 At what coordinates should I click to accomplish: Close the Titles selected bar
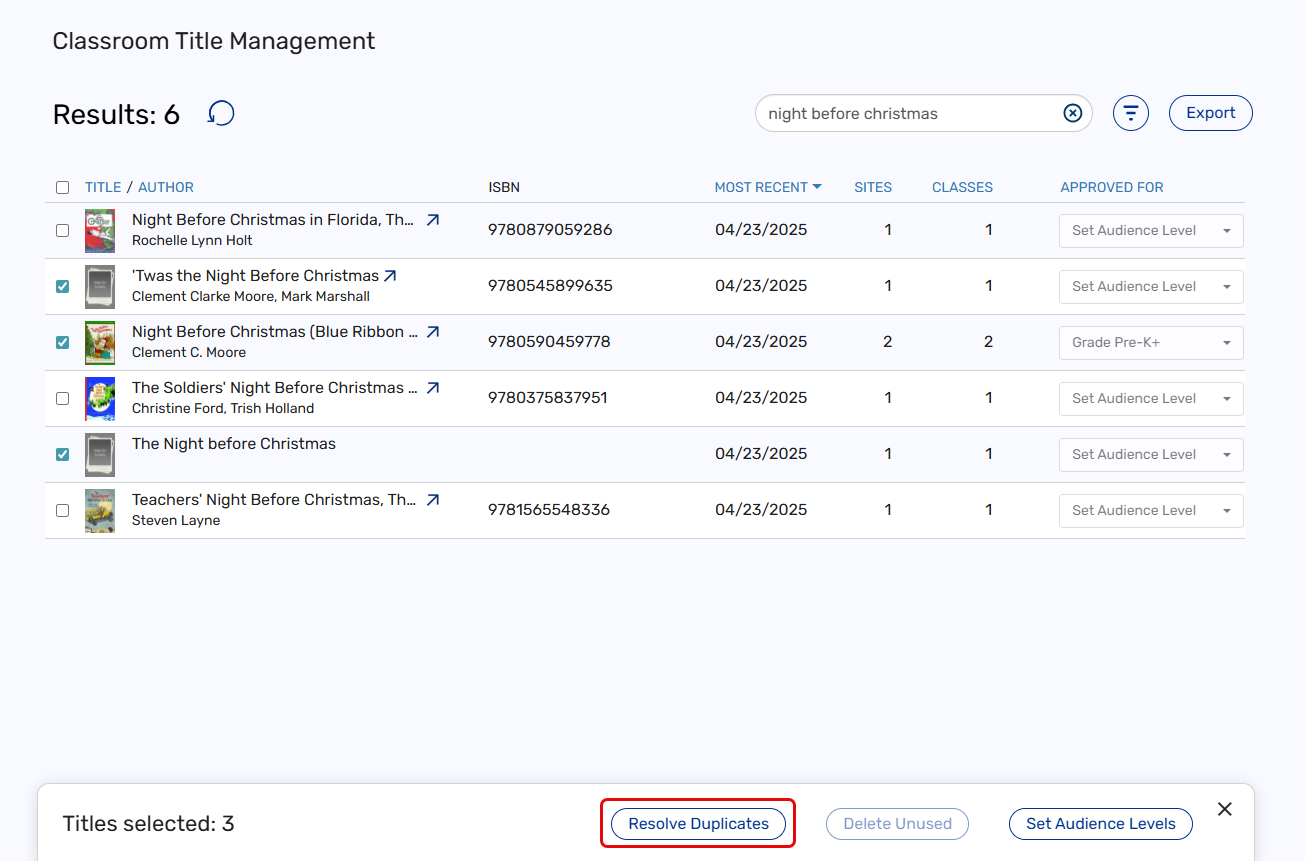pos(1224,809)
